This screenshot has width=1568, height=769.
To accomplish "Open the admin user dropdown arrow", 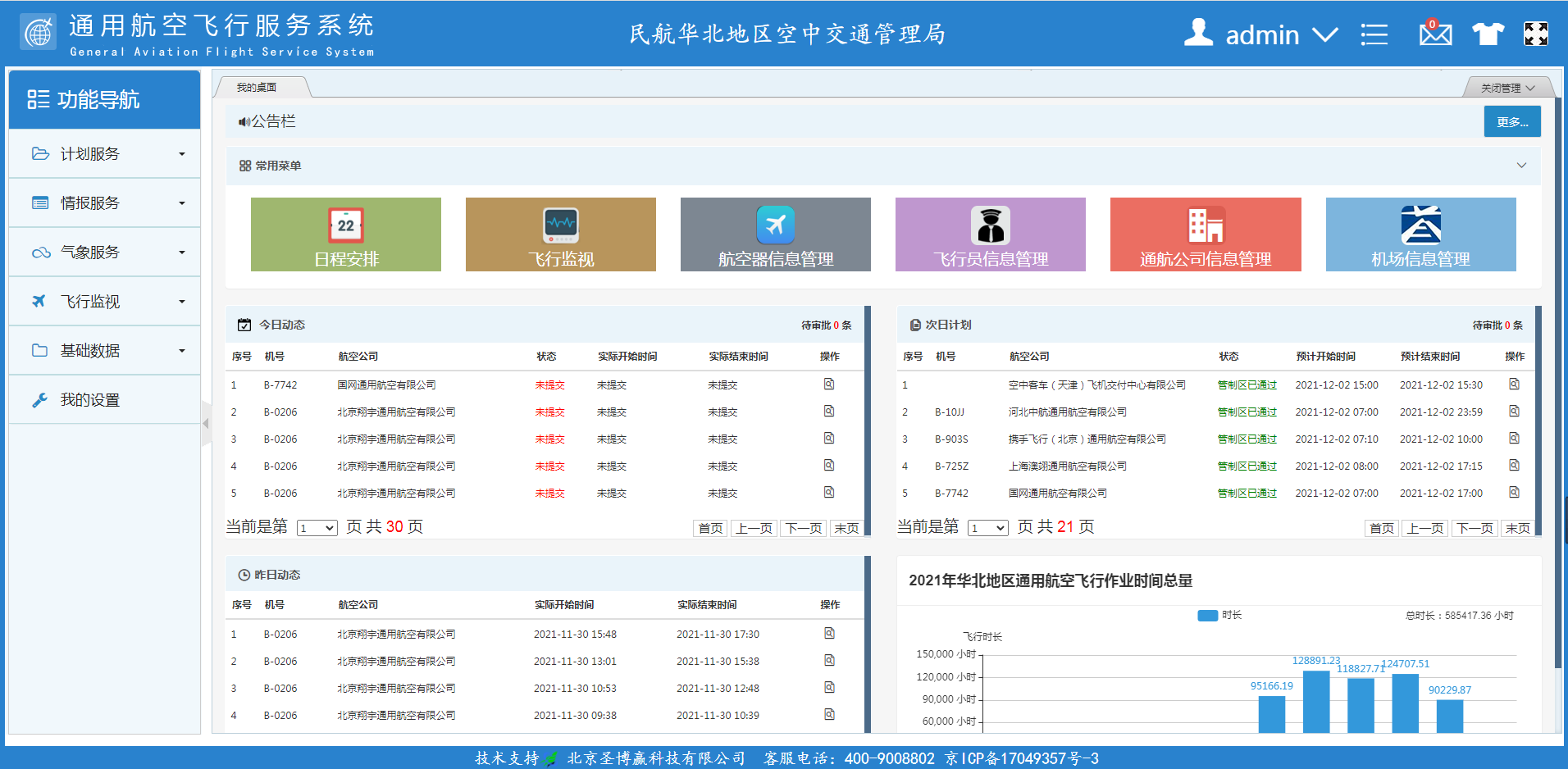I will pyautogui.click(x=1324, y=35).
